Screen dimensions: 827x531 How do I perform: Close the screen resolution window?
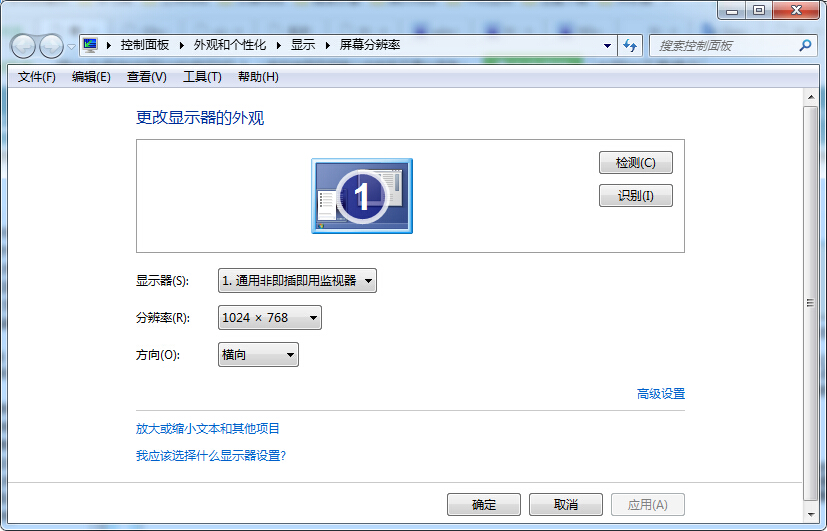click(x=796, y=11)
